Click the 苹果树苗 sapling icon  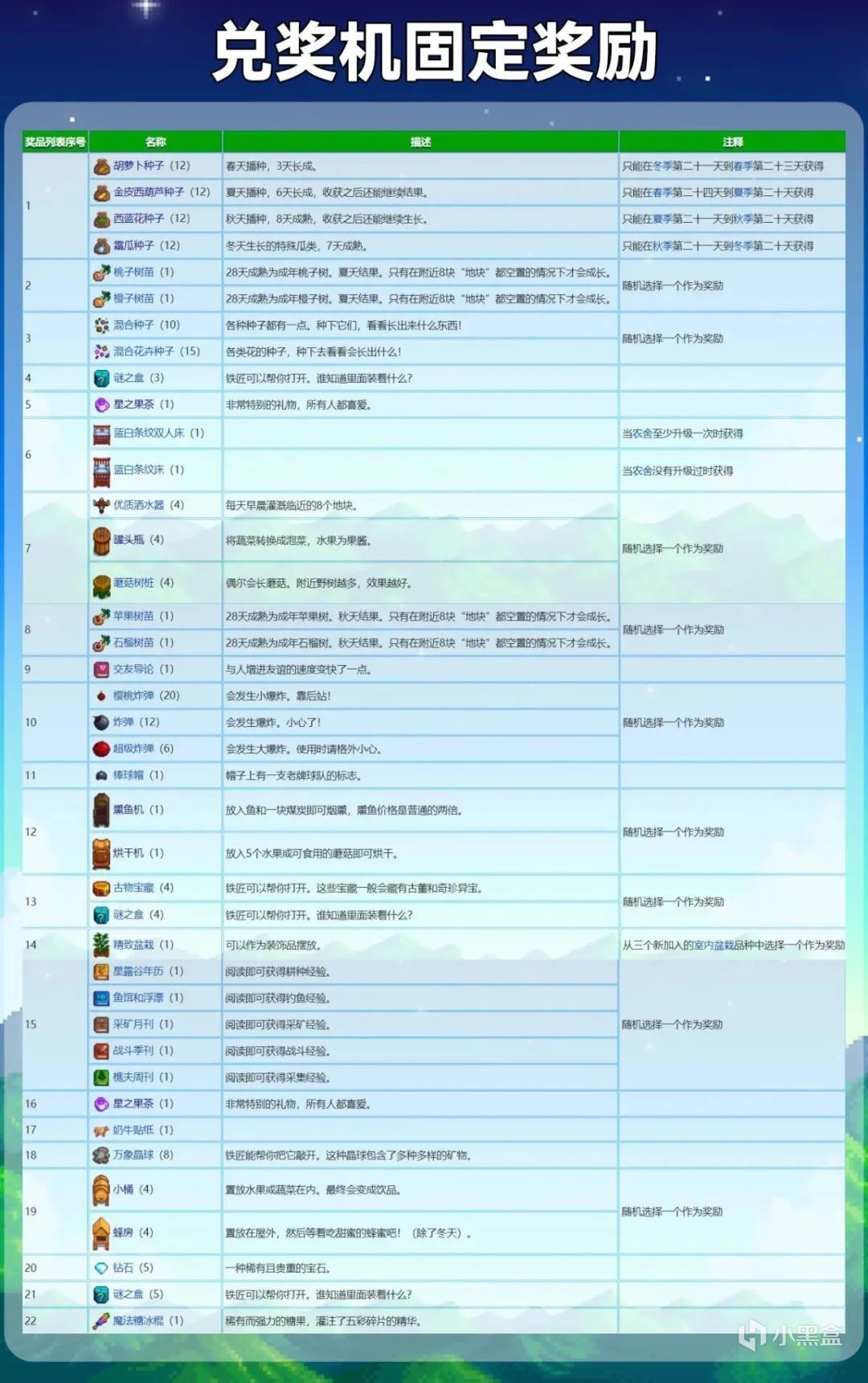click(101, 617)
